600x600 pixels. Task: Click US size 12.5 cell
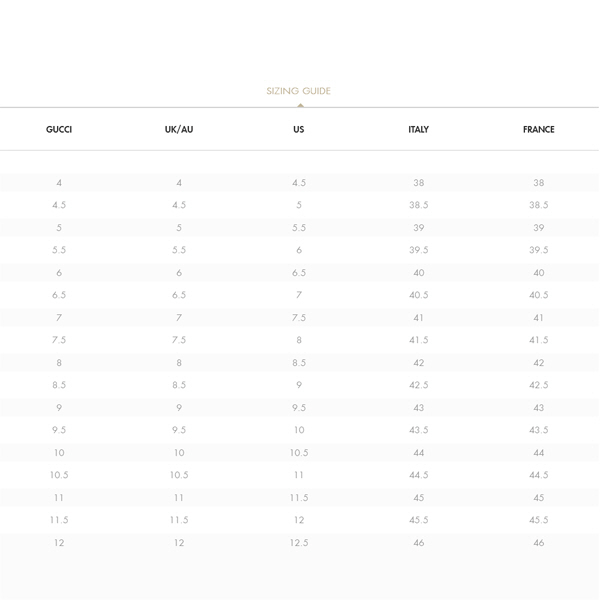click(x=299, y=543)
